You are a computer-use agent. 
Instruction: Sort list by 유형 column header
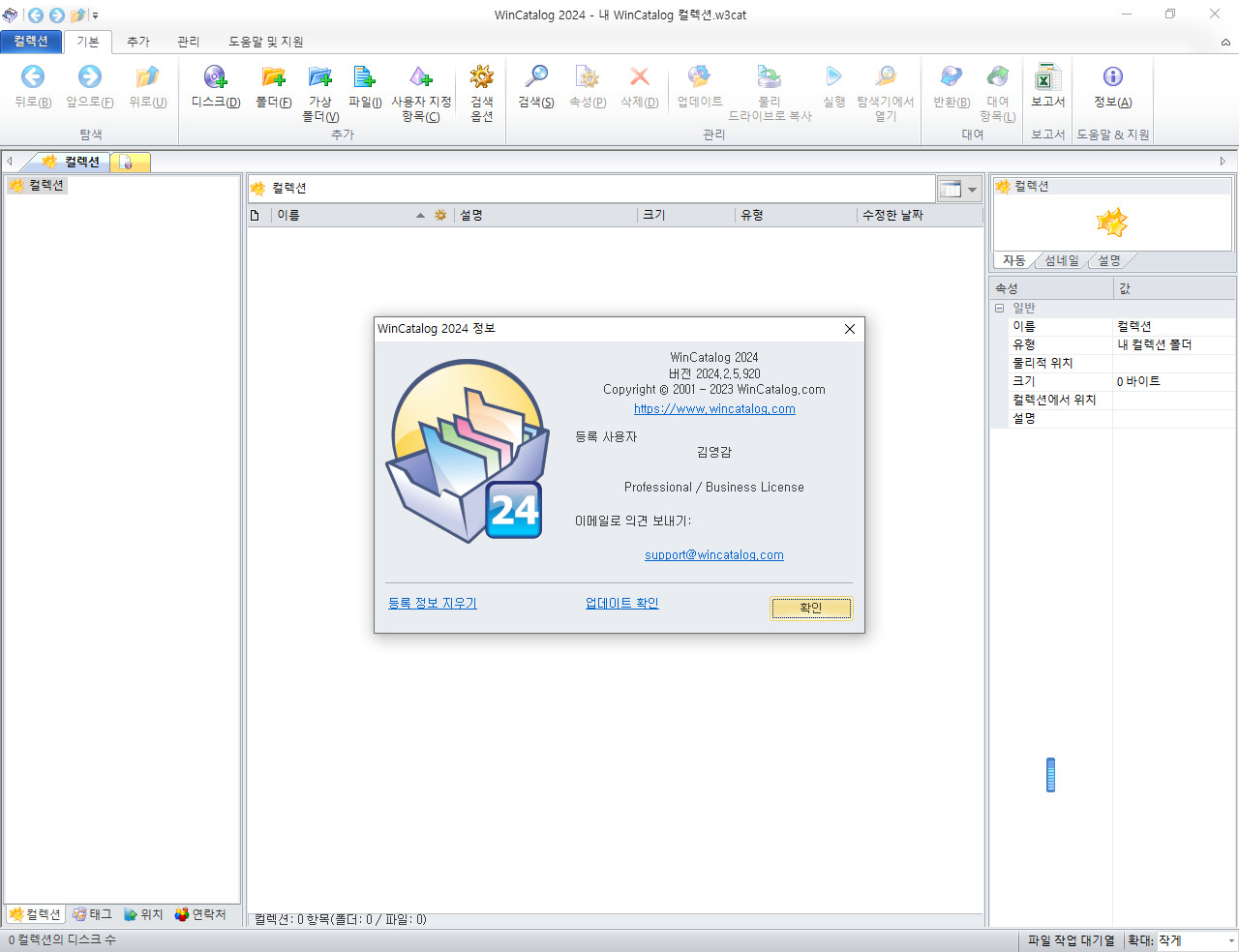pyautogui.click(x=796, y=215)
